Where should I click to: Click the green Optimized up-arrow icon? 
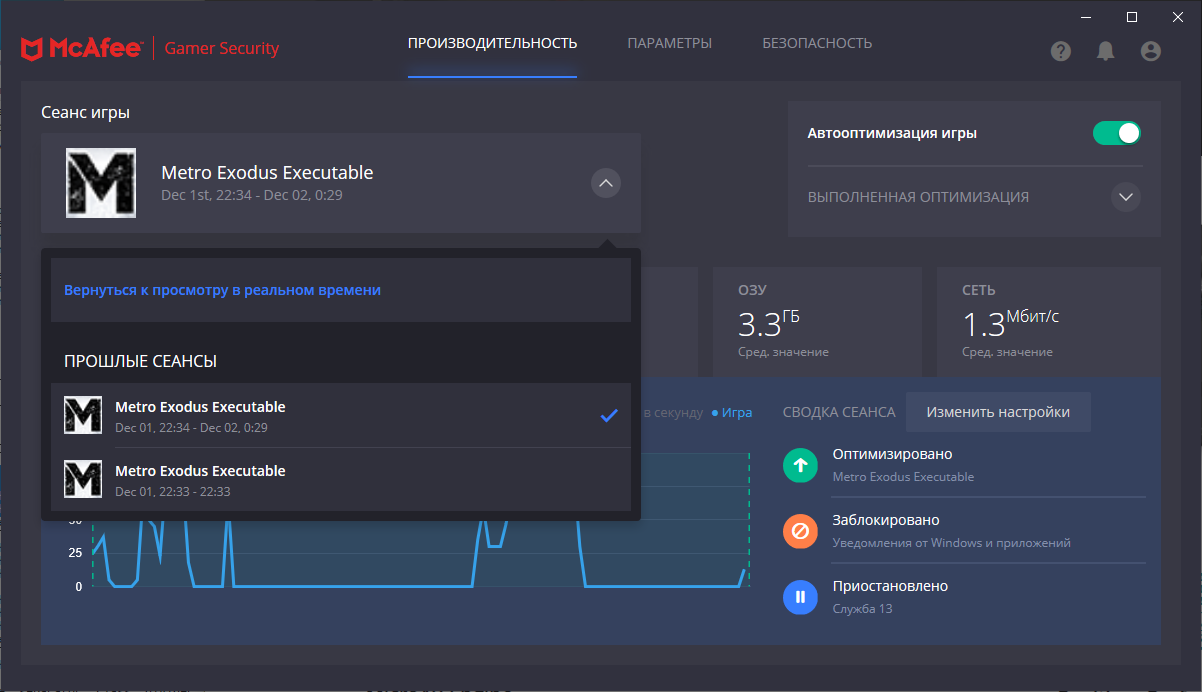(800, 465)
